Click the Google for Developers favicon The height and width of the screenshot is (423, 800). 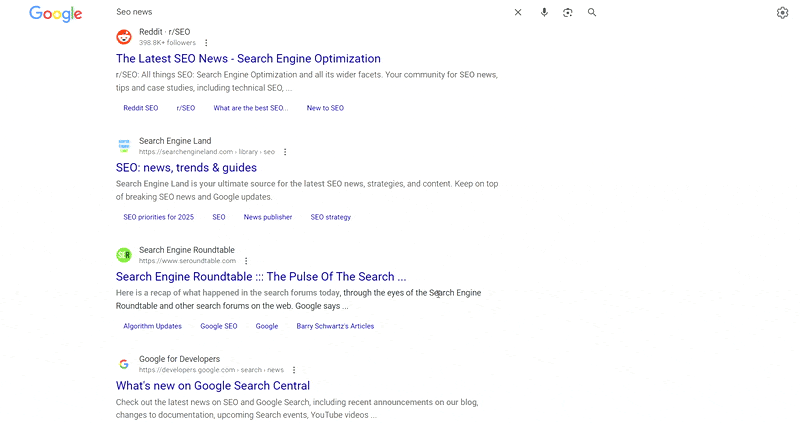[124, 364]
